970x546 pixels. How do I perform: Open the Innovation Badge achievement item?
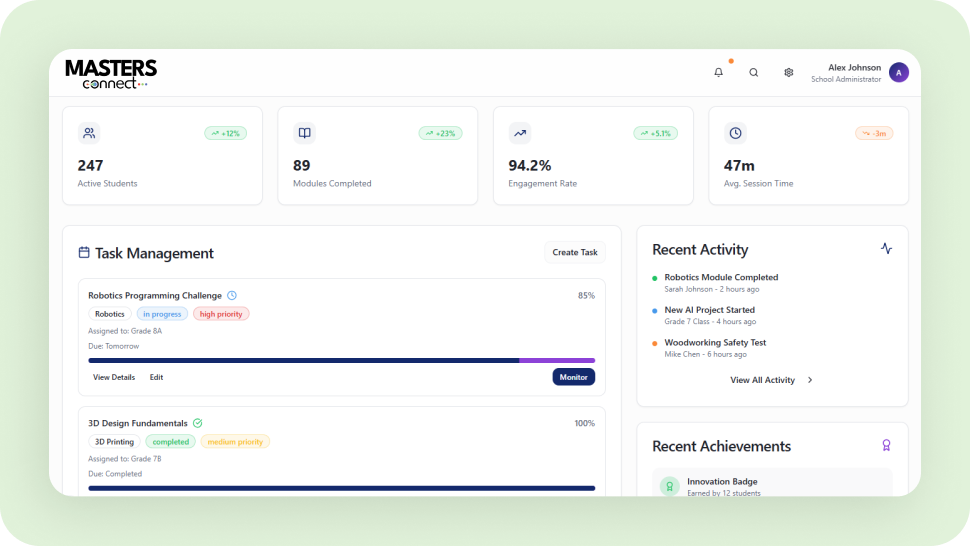pyautogui.click(x=772, y=486)
